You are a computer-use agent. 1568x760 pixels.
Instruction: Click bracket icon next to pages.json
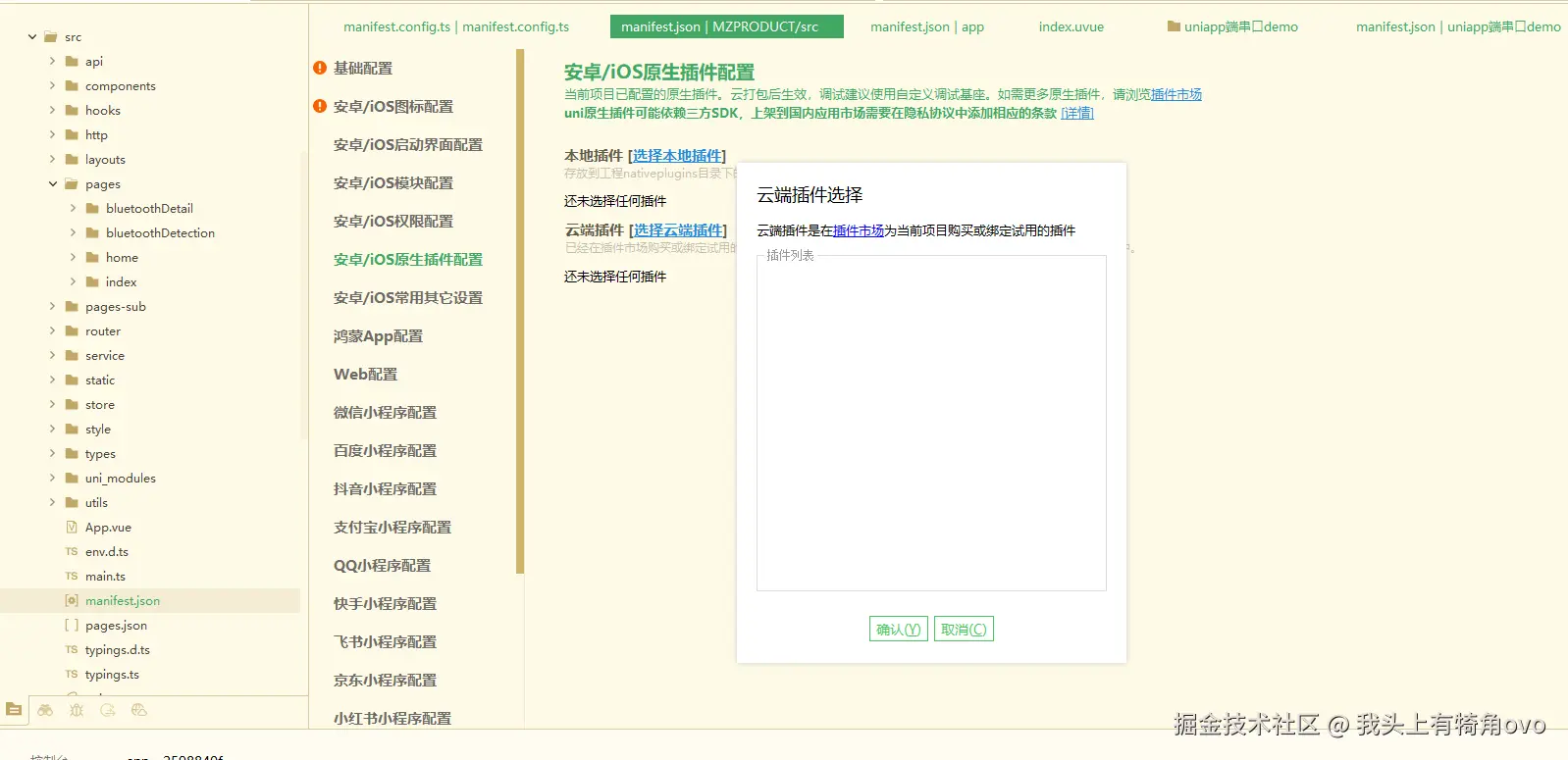[72, 625]
